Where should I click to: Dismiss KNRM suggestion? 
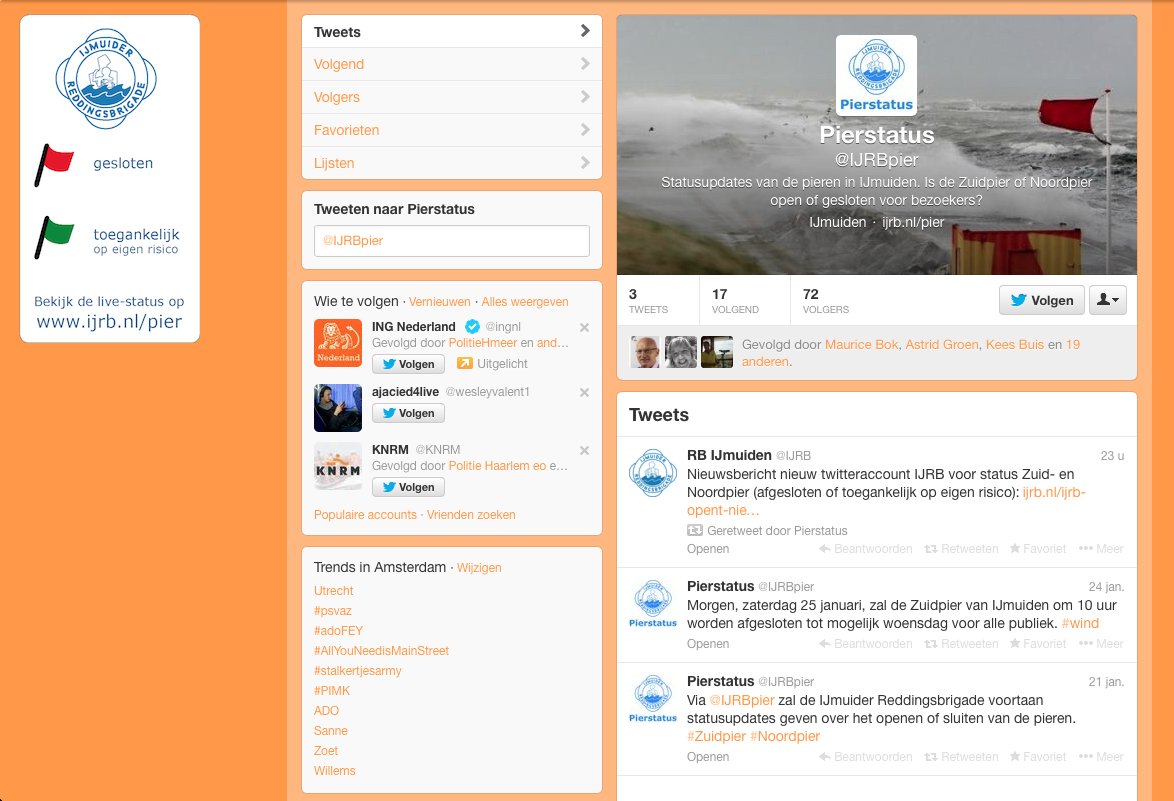click(585, 451)
